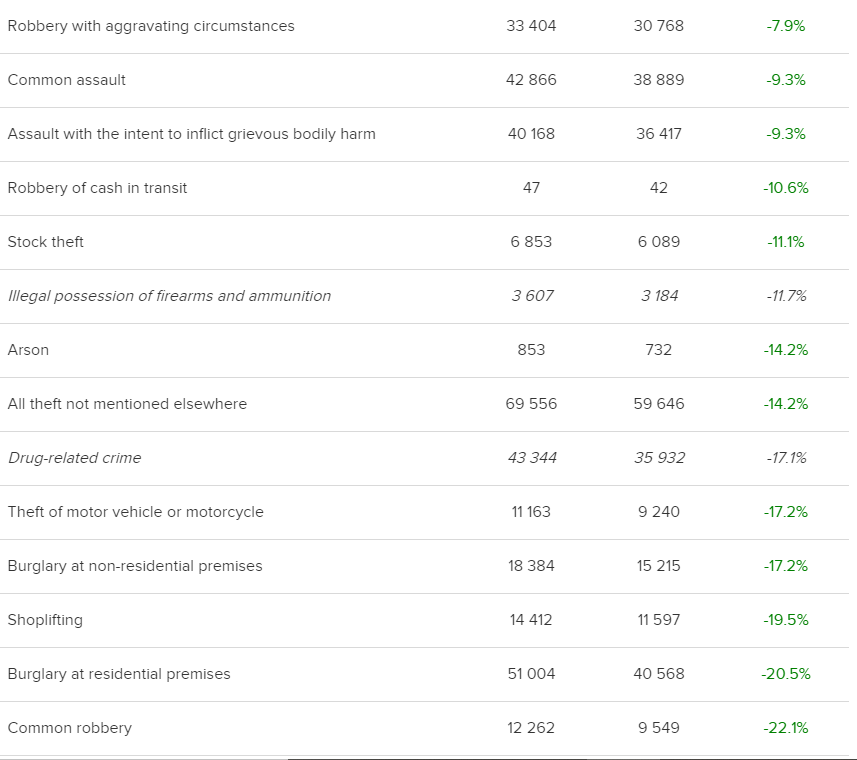Click the italic "Drug-related crime" label

[75, 458]
